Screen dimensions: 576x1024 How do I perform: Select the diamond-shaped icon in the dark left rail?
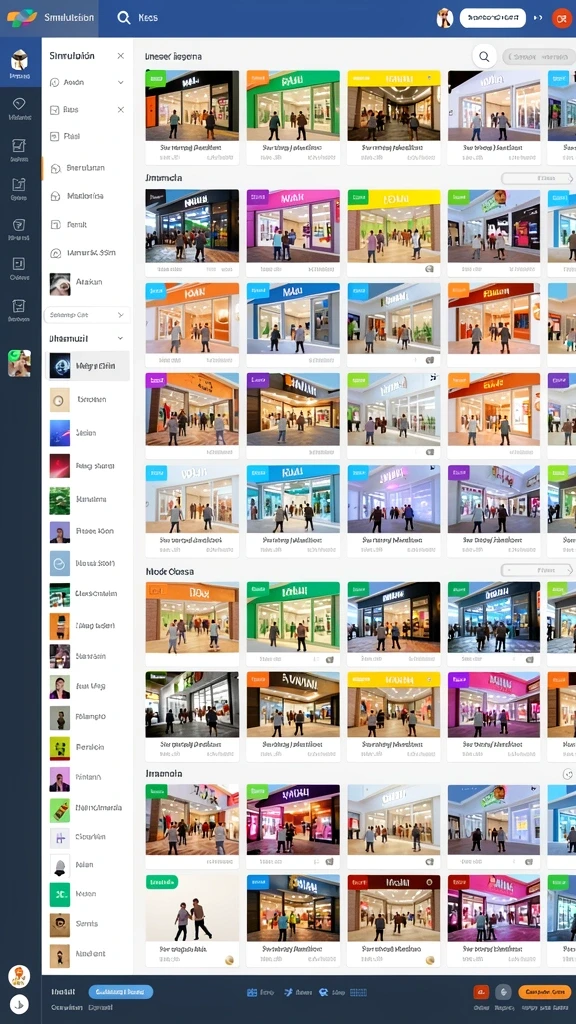tap(18, 104)
